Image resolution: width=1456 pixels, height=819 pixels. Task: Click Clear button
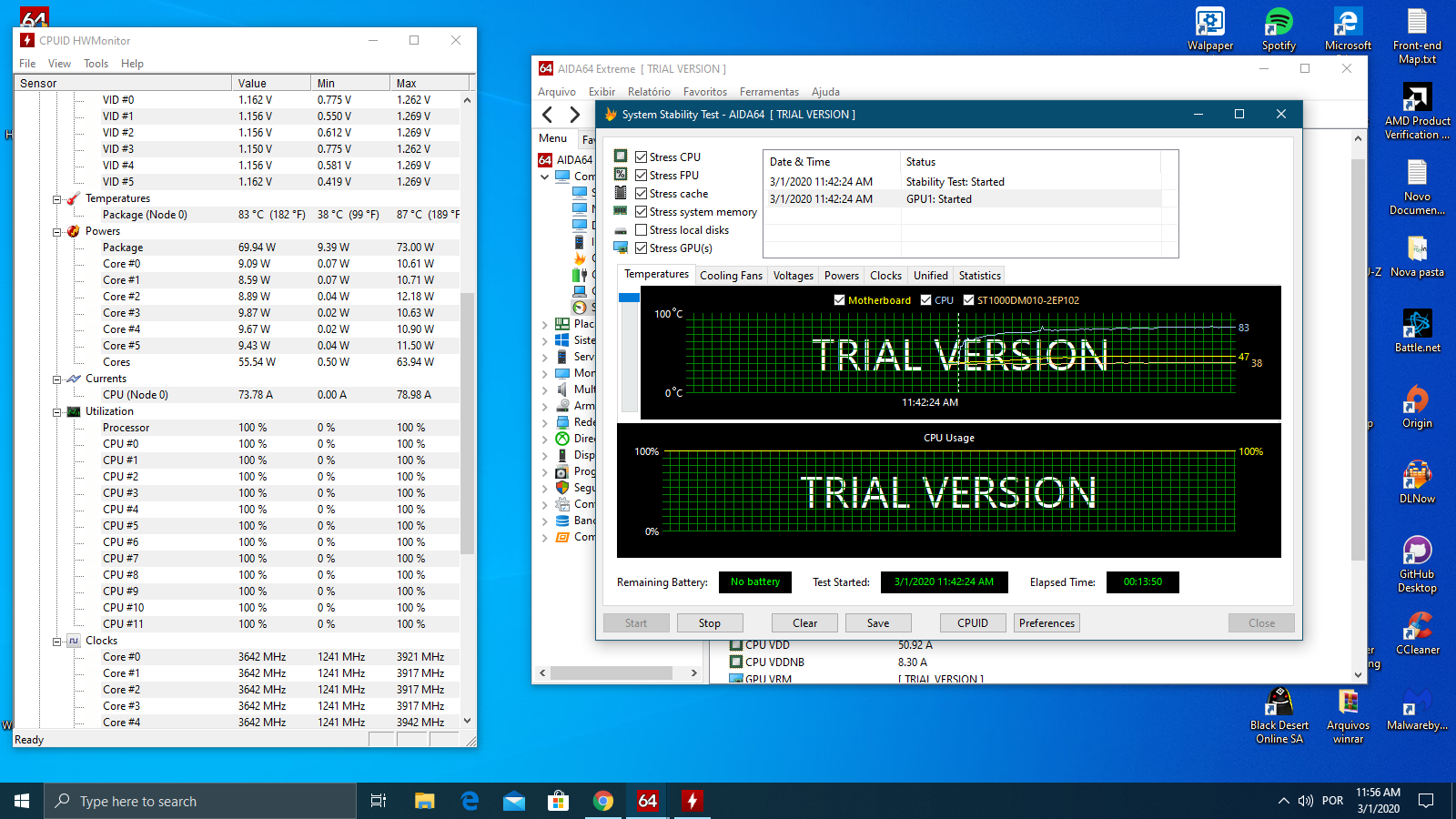[804, 623]
